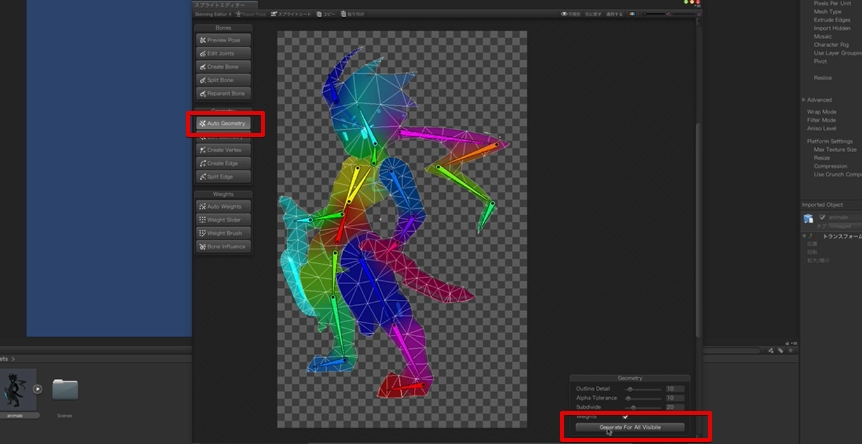Click the Imported Object header
The width and height of the screenshot is (862, 445).
point(822,205)
